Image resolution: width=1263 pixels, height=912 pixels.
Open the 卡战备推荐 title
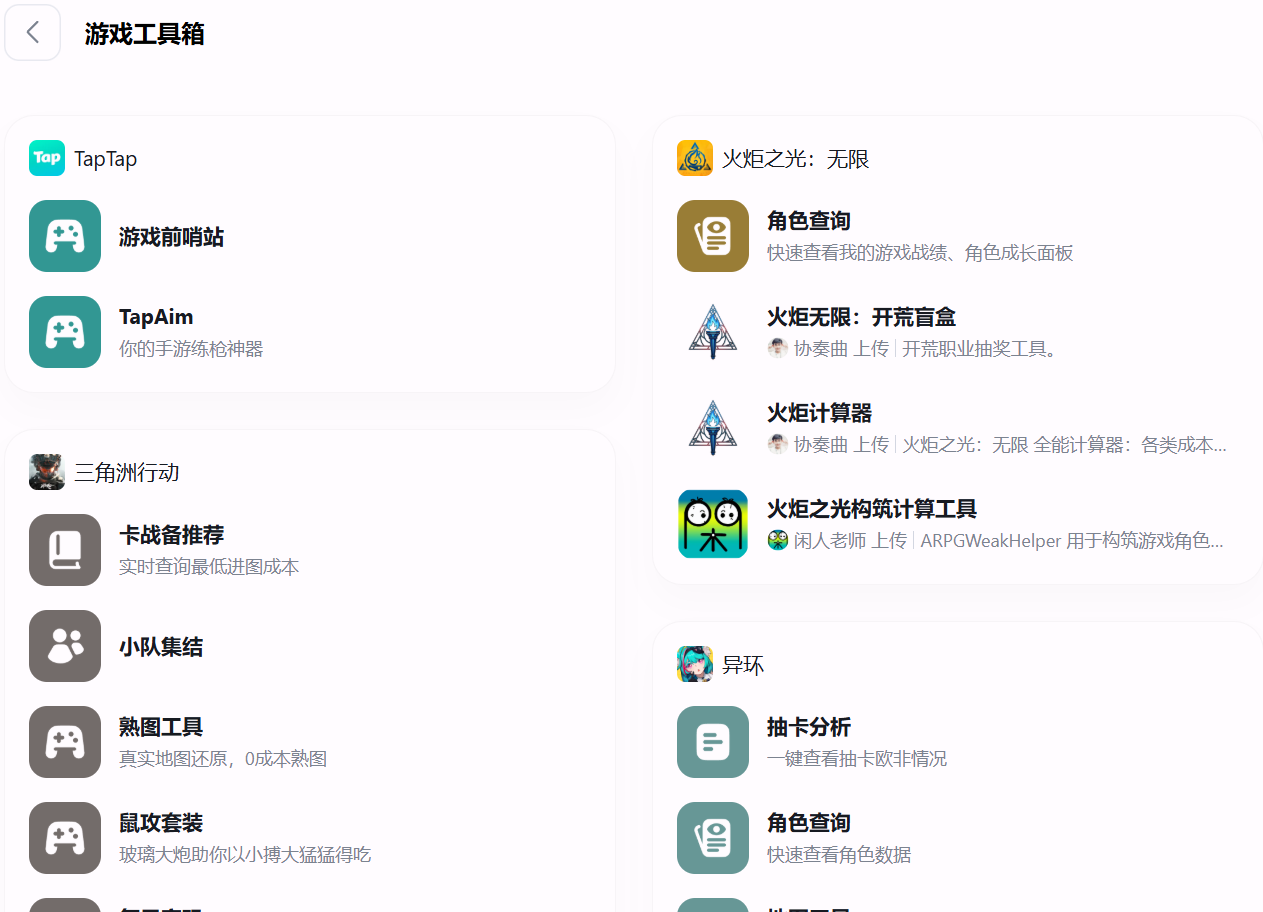pos(171,535)
